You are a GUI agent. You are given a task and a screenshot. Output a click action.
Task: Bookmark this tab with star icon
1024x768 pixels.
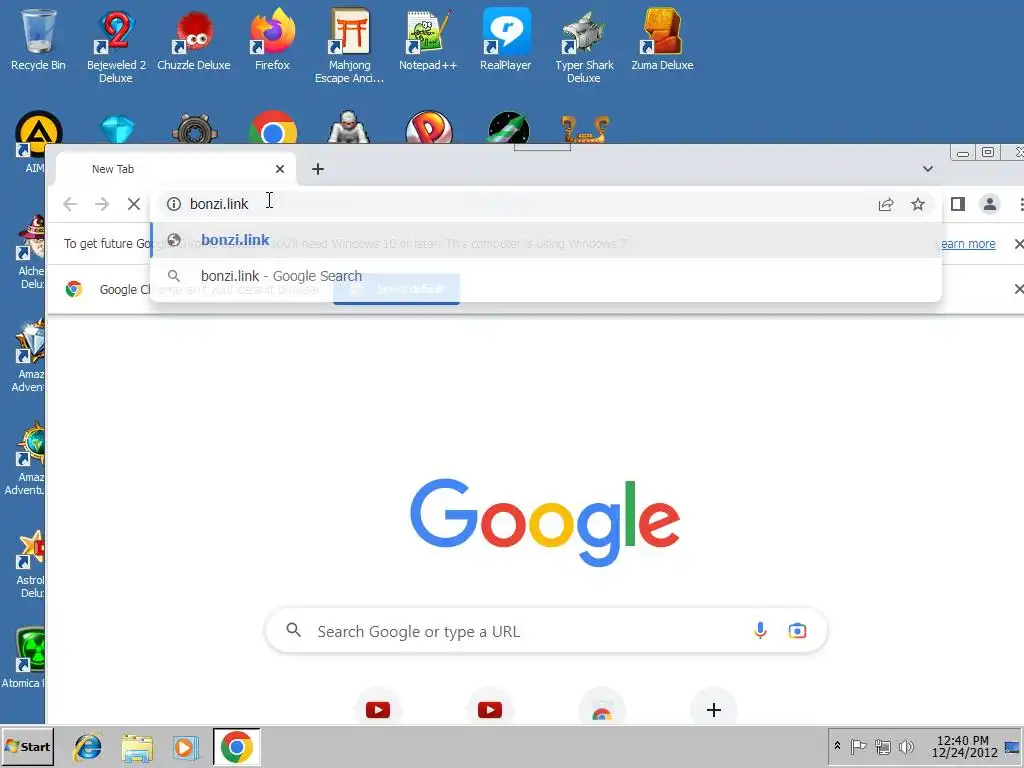[x=918, y=204]
